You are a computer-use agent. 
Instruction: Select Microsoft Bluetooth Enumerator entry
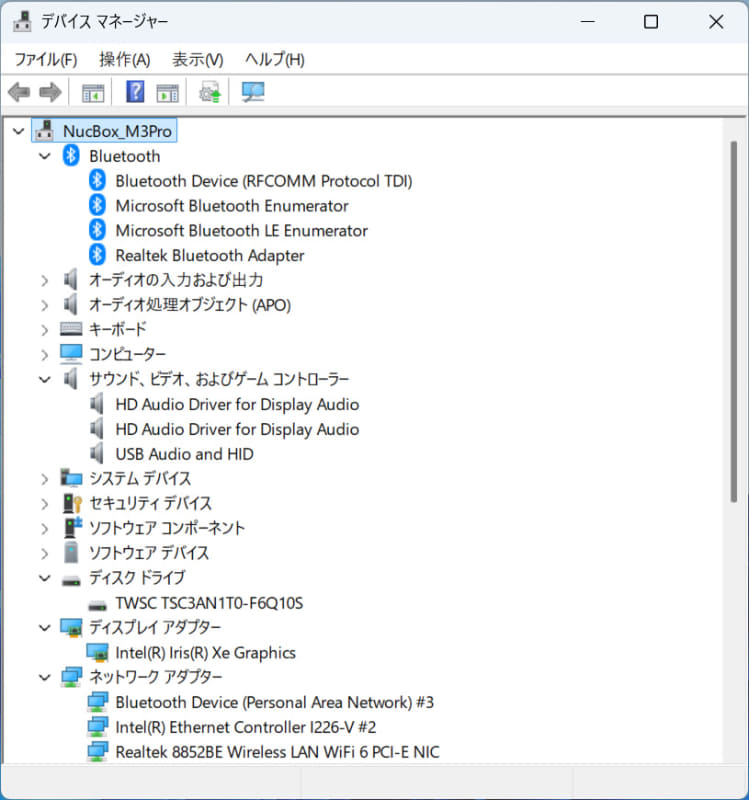[232, 206]
